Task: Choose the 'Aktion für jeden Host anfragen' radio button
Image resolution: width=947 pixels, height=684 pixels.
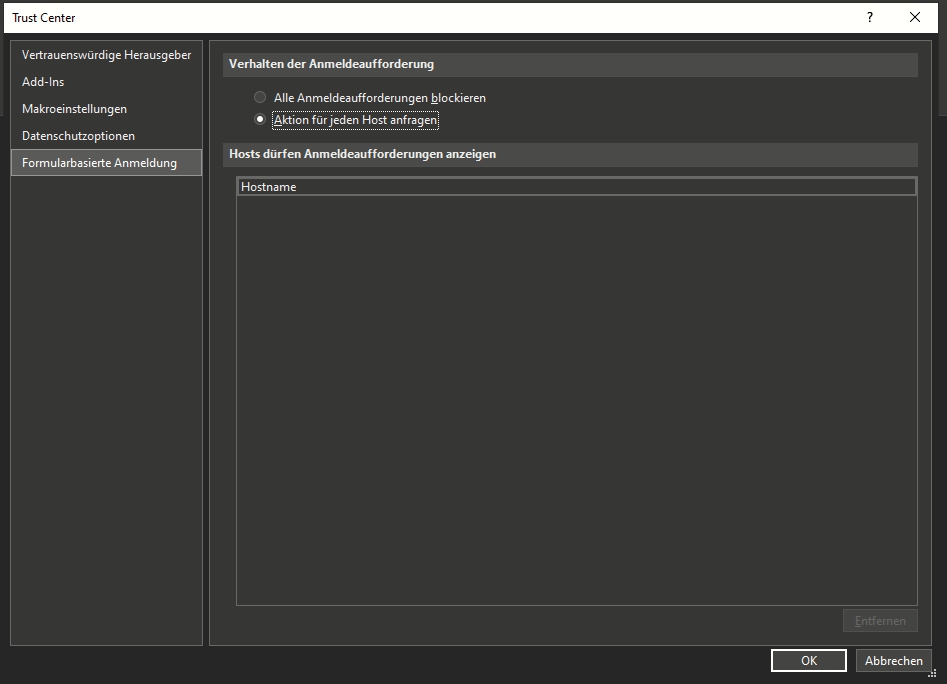Action: (x=260, y=120)
